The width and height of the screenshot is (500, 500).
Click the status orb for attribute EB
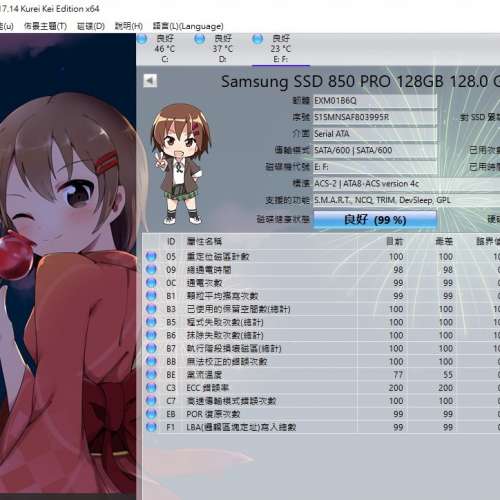(x=151, y=414)
